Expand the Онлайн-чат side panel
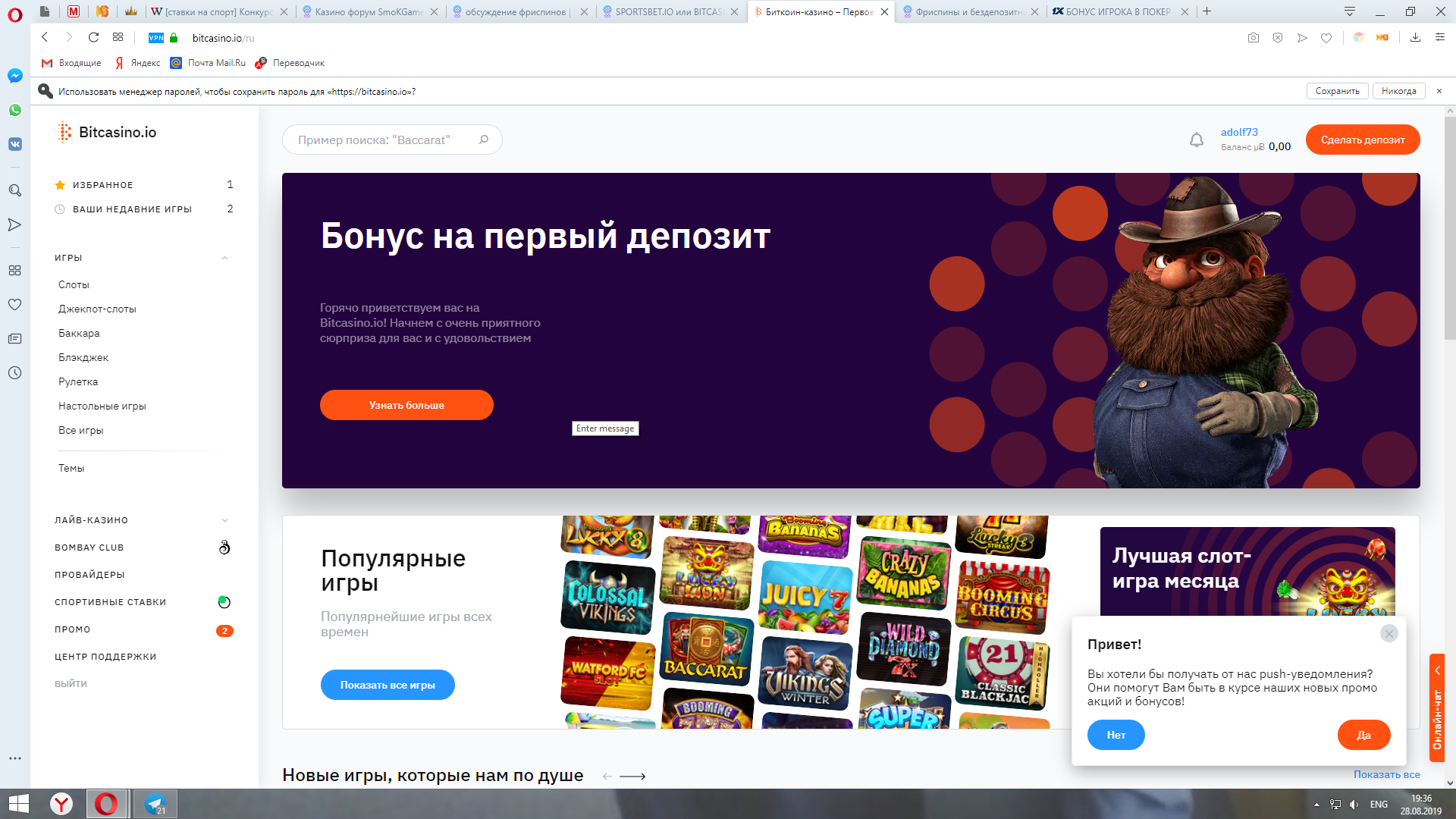The height and width of the screenshot is (819, 1456). click(x=1437, y=707)
